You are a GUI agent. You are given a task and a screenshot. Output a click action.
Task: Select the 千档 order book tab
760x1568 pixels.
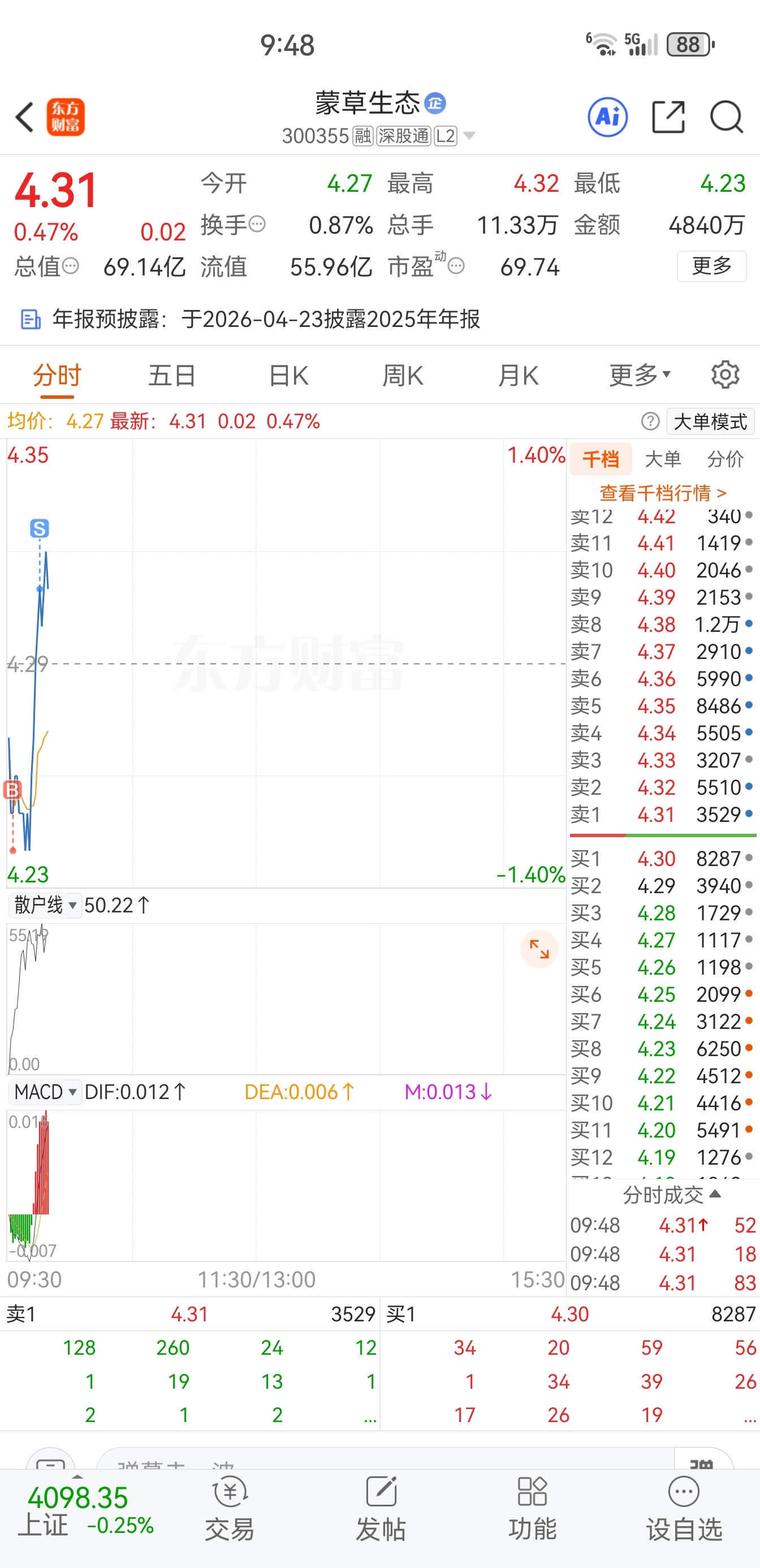pyautogui.click(x=601, y=458)
